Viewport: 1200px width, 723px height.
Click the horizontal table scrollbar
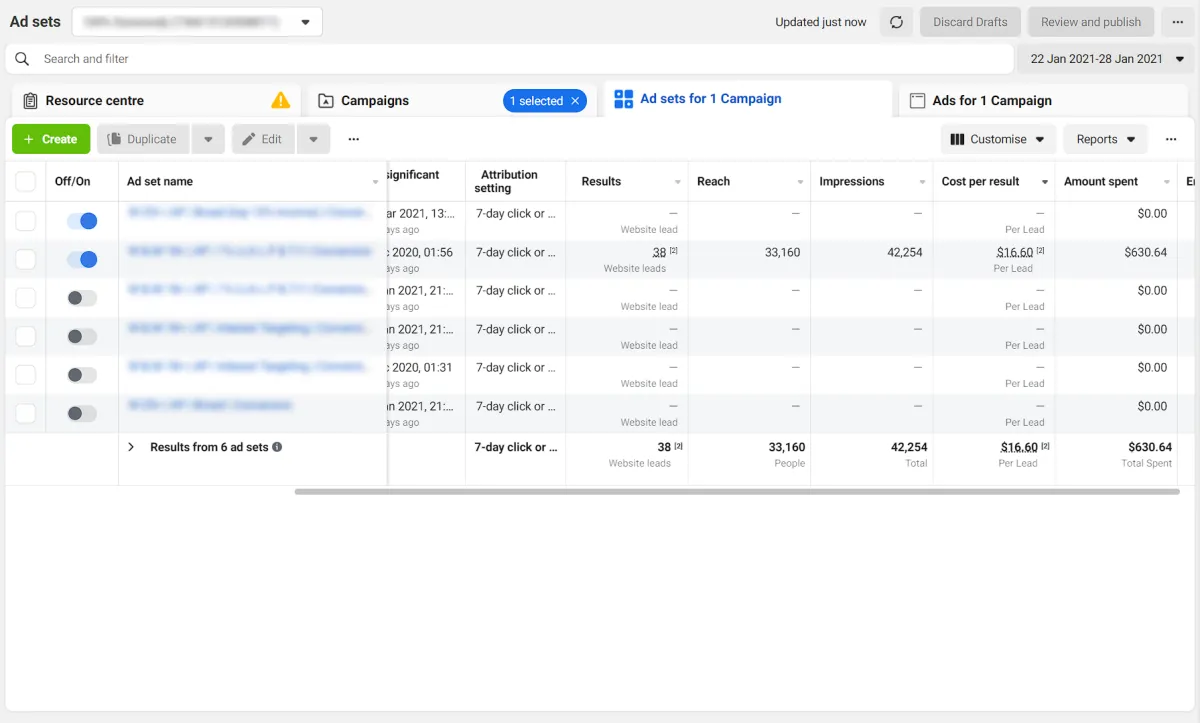[x=736, y=492]
